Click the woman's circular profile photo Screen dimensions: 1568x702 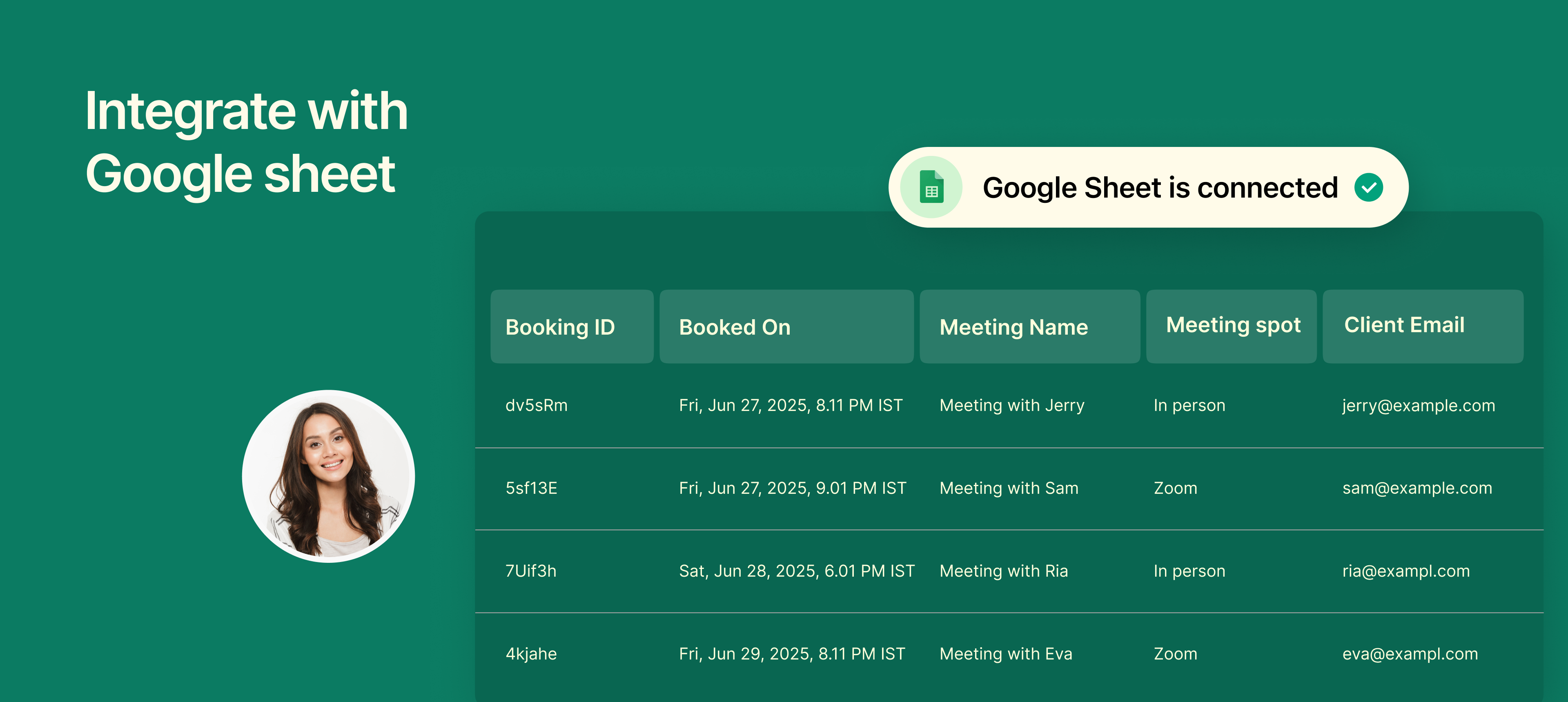click(329, 476)
